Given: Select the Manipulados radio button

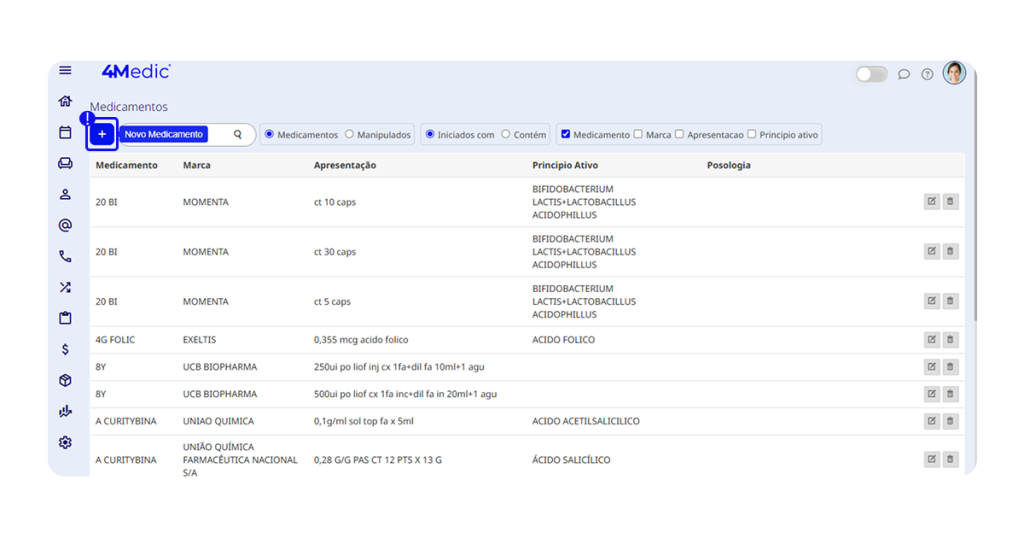Looking at the screenshot, I should pyautogui.click(x=349, y=134).
